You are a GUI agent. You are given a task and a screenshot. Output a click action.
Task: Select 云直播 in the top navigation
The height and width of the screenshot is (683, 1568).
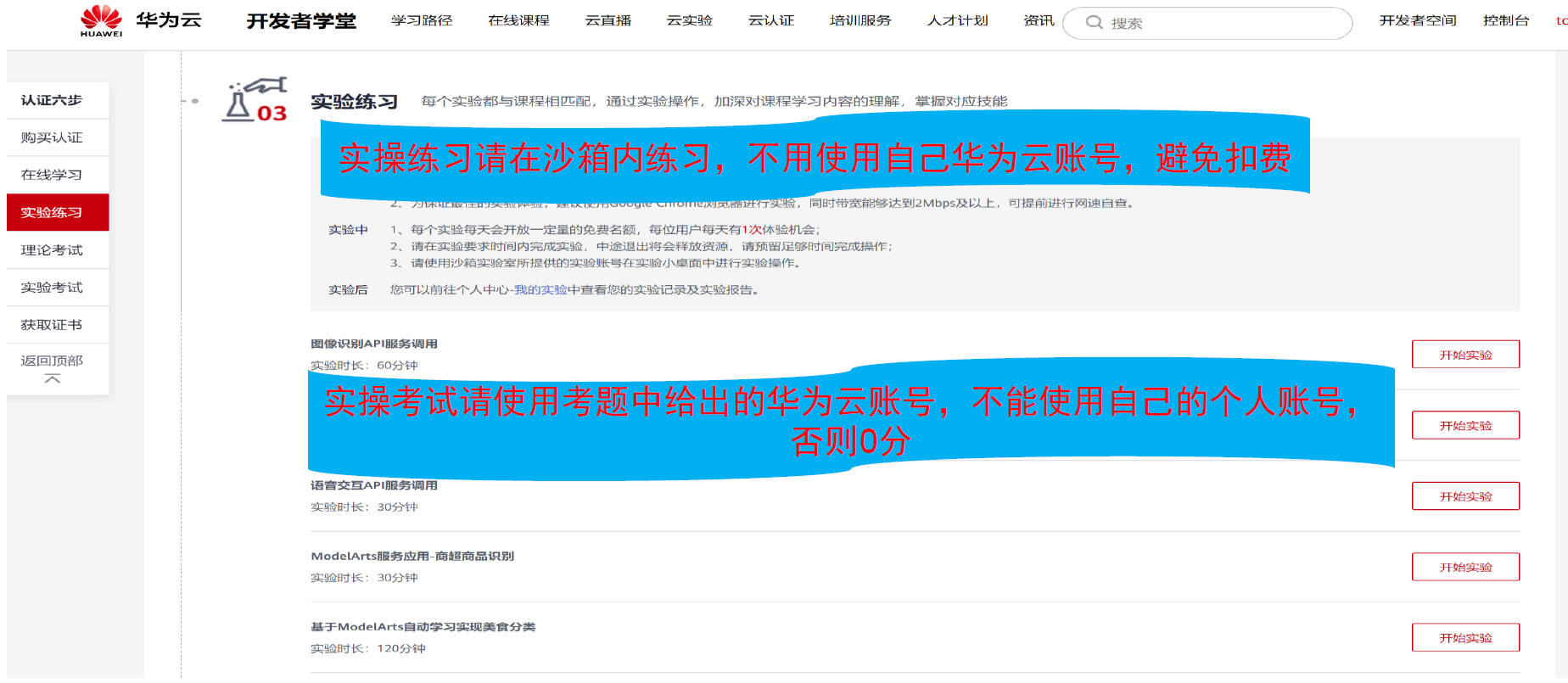point(608,20)
